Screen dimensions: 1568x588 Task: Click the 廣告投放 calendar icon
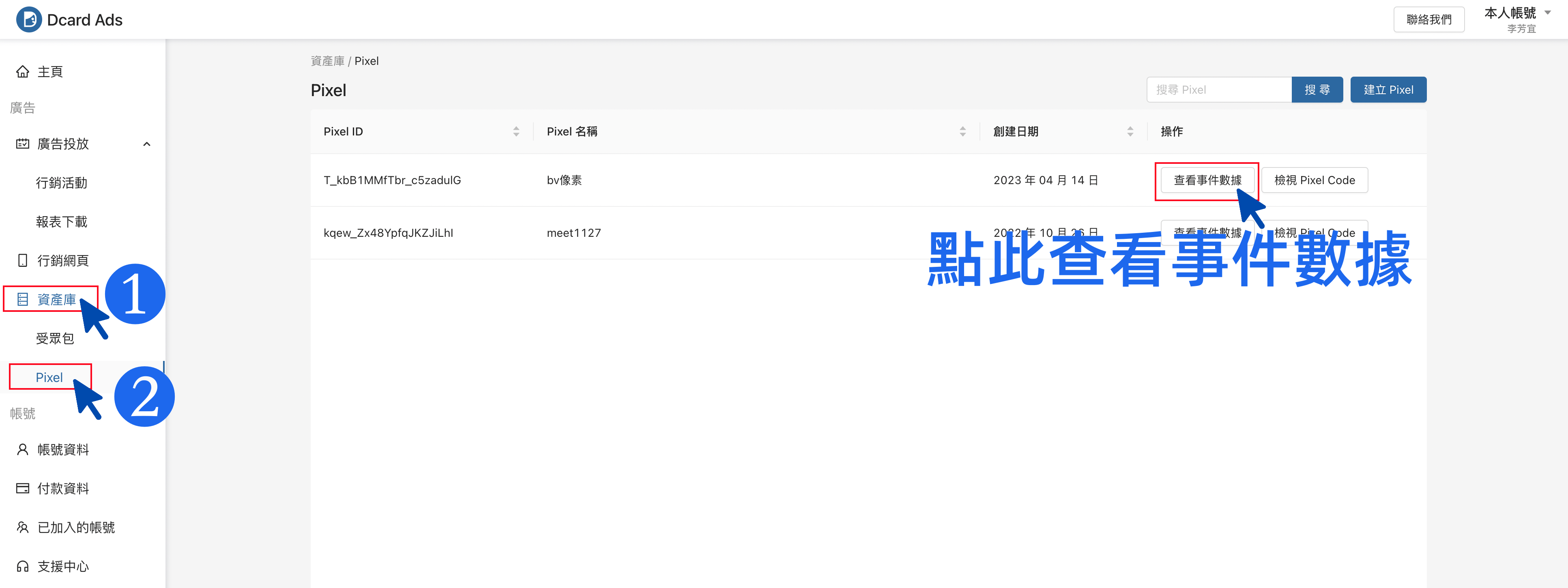pos(23,144)
